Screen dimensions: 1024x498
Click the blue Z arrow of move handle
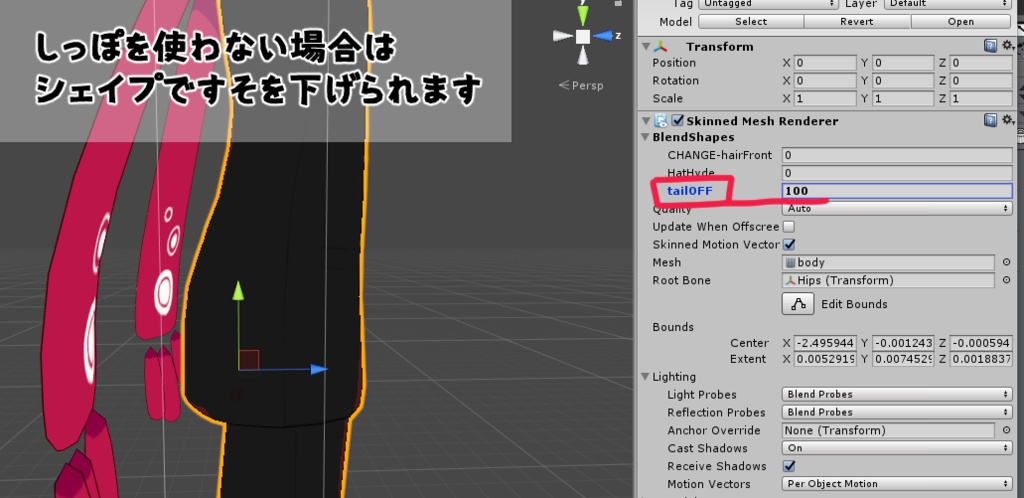pos(318,369)
